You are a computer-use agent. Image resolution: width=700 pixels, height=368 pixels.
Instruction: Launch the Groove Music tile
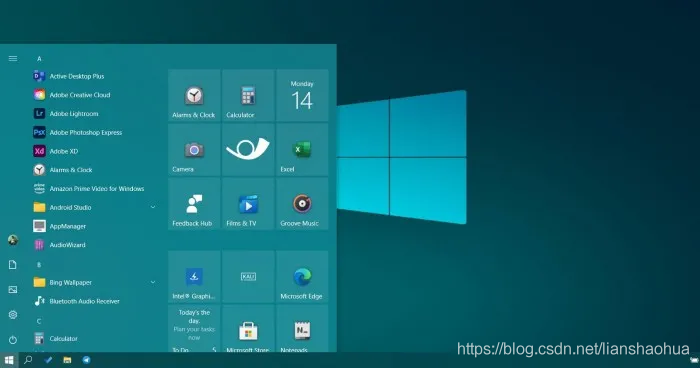302,204
